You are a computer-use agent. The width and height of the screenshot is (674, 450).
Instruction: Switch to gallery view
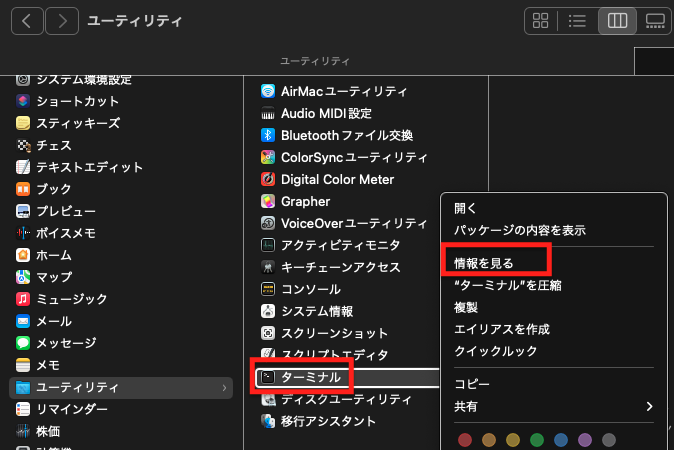point(655,20)
